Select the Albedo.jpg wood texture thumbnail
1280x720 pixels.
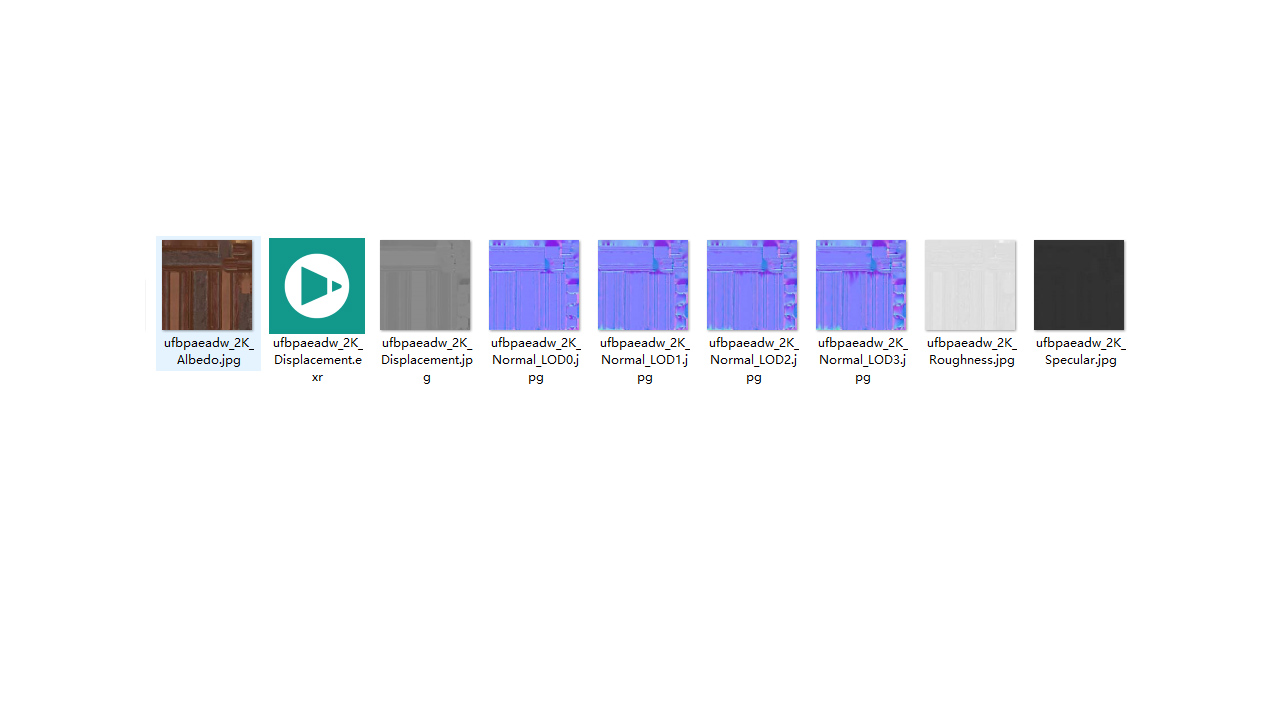[207, 285]
